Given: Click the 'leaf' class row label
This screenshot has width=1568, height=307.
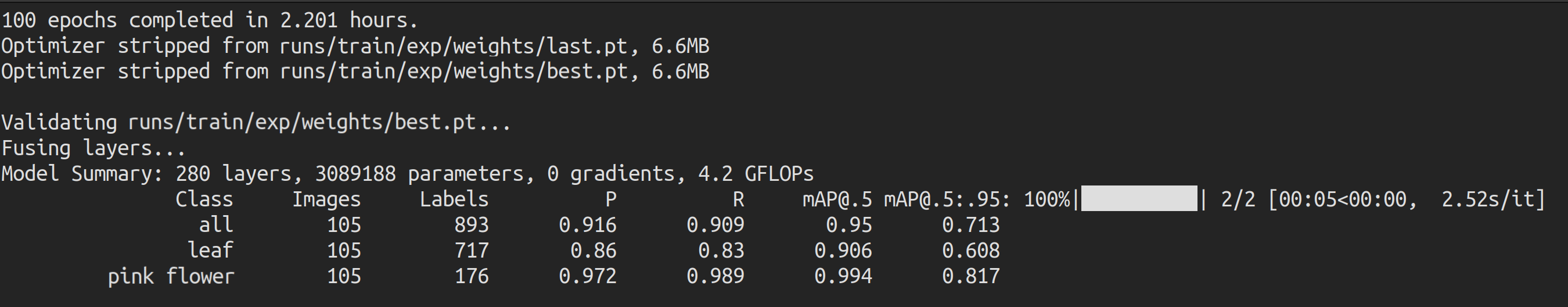Looking at the screenshot, I should [211, 251].
